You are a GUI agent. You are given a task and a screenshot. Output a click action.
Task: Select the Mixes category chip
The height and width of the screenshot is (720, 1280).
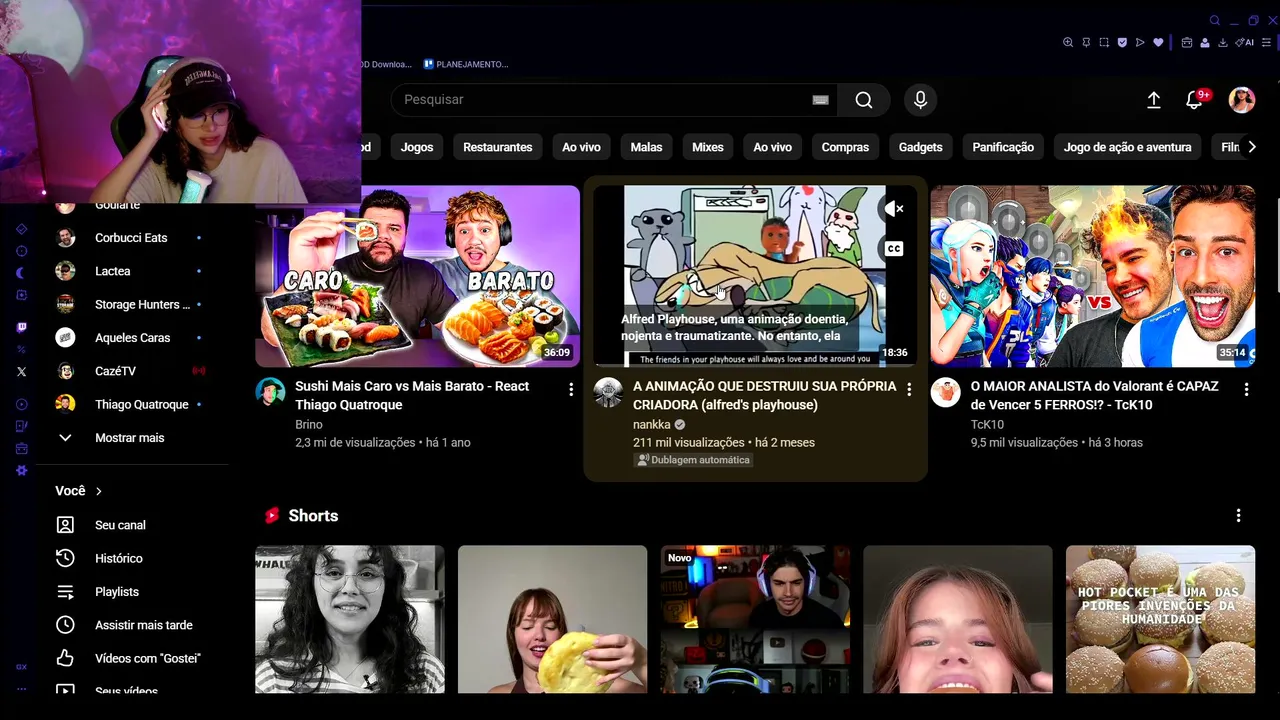coord(707,147)
